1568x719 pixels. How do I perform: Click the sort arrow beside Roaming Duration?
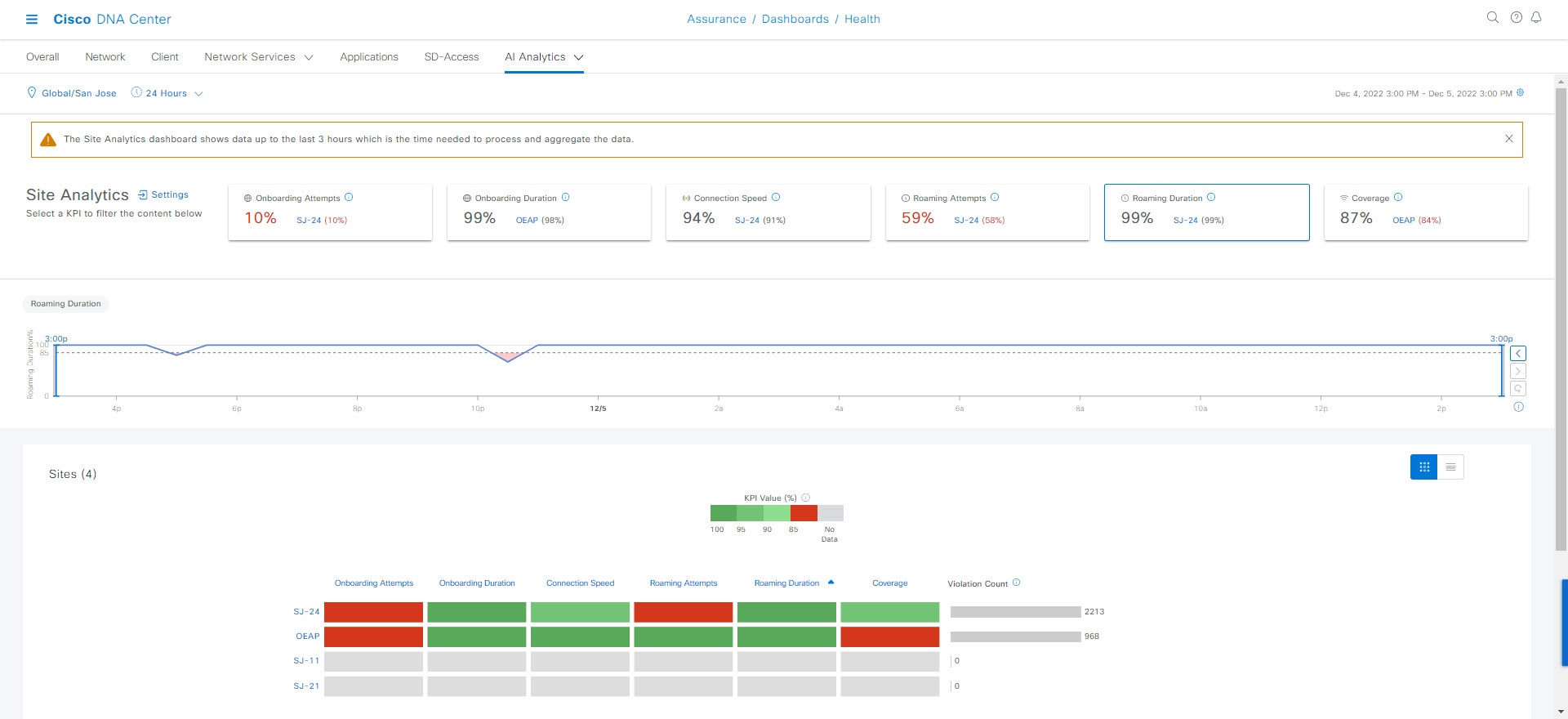[831, 583]
